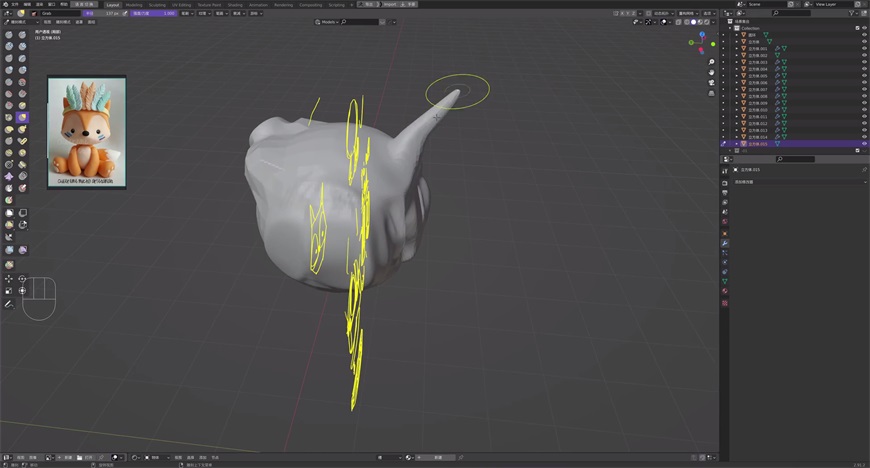Viewport: 870px width, 468px height.
Task: Hide 立方体.015 with its eye icon
Action: 864,144
